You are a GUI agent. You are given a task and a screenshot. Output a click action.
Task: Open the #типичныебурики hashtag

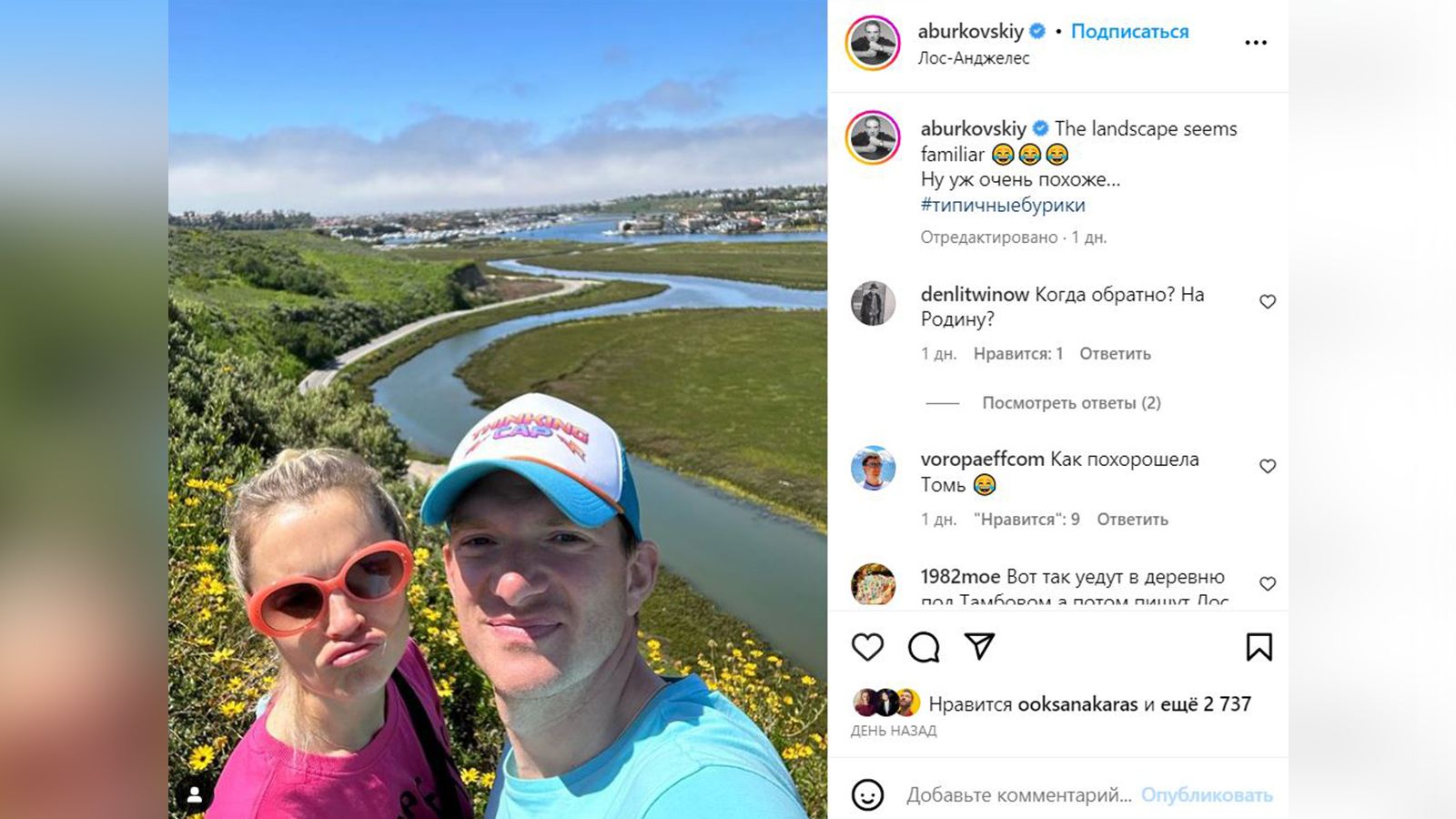(1003, 205)
